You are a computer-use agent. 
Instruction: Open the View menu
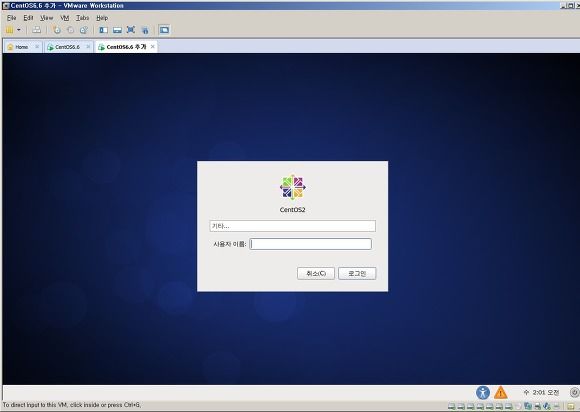tap(47, 18)
